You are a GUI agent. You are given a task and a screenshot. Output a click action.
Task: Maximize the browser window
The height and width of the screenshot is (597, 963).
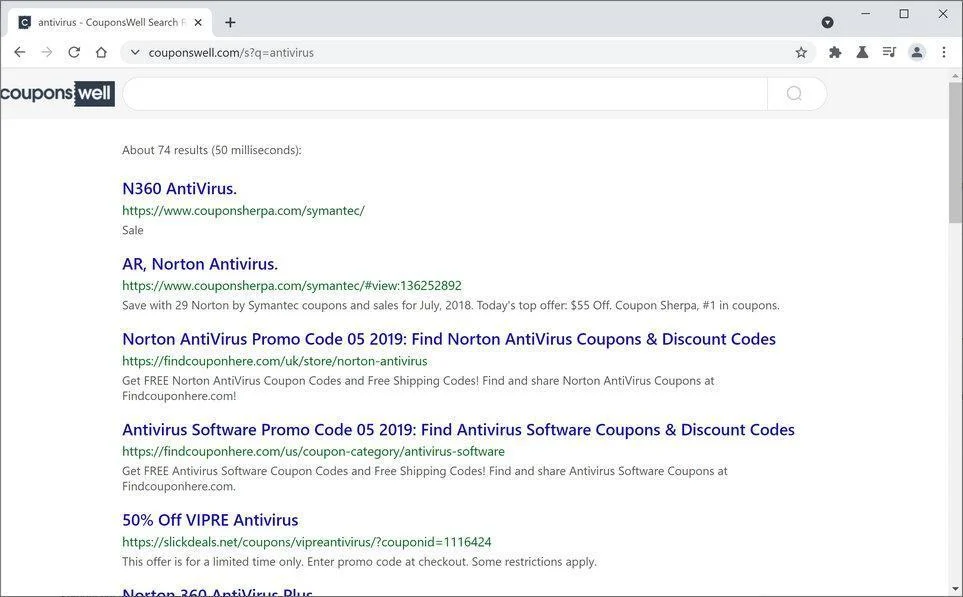904,14
